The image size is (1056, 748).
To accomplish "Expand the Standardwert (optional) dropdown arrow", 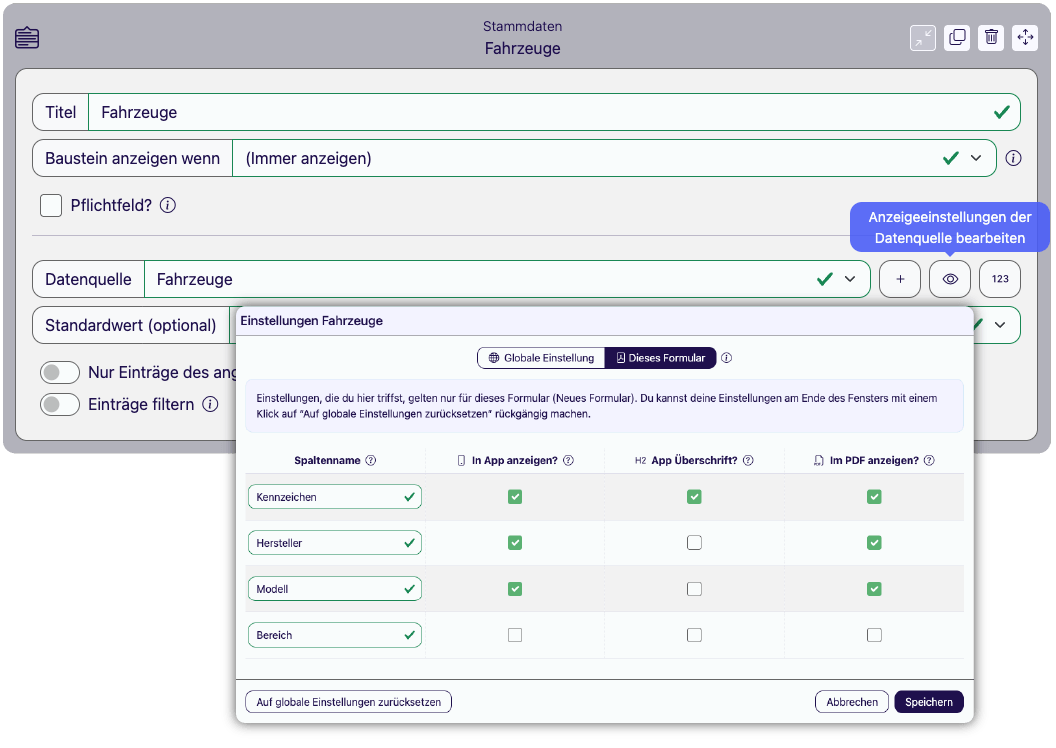I will [1000, 325].
